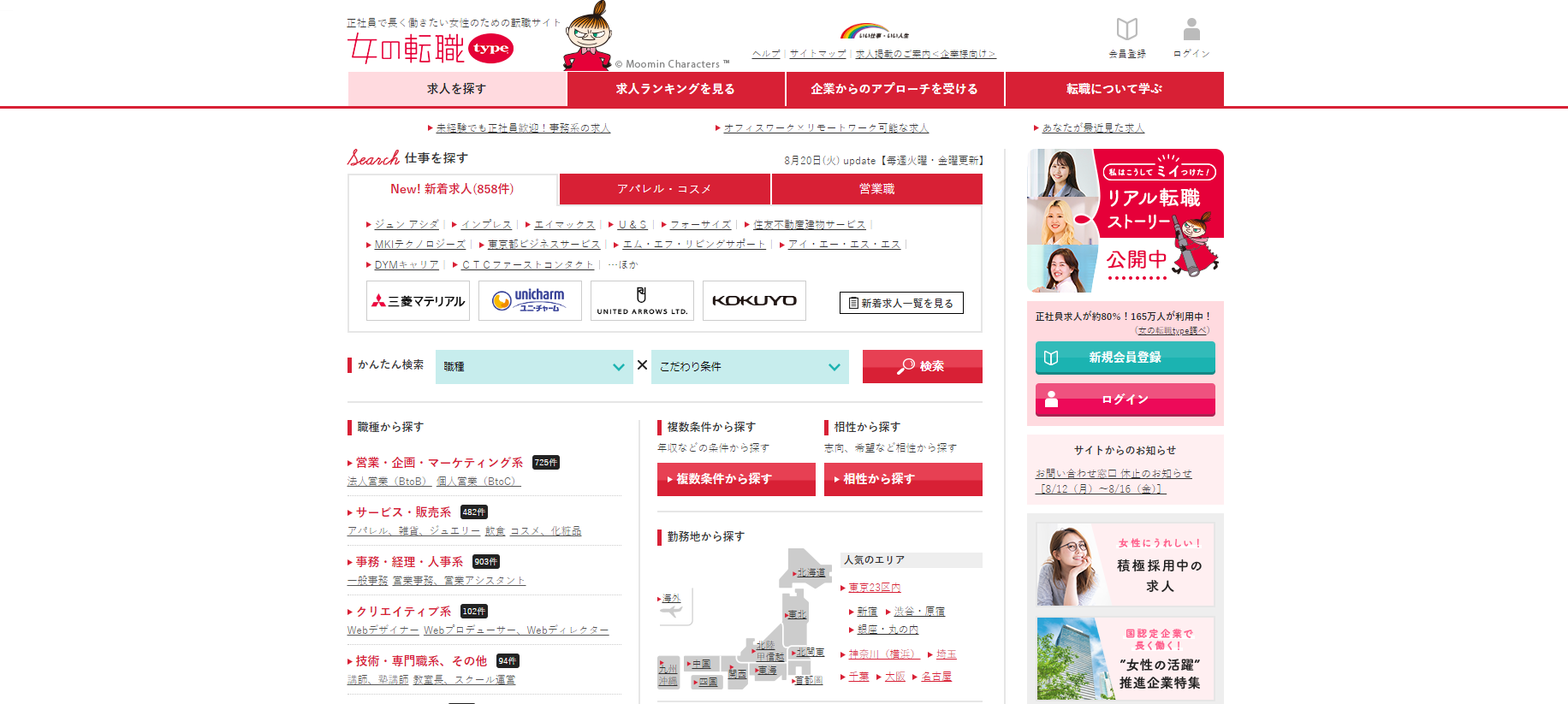The image size is (1568, 704).
Task: Open the 住友不動産建物サービス link
Action: click(809, 224)
